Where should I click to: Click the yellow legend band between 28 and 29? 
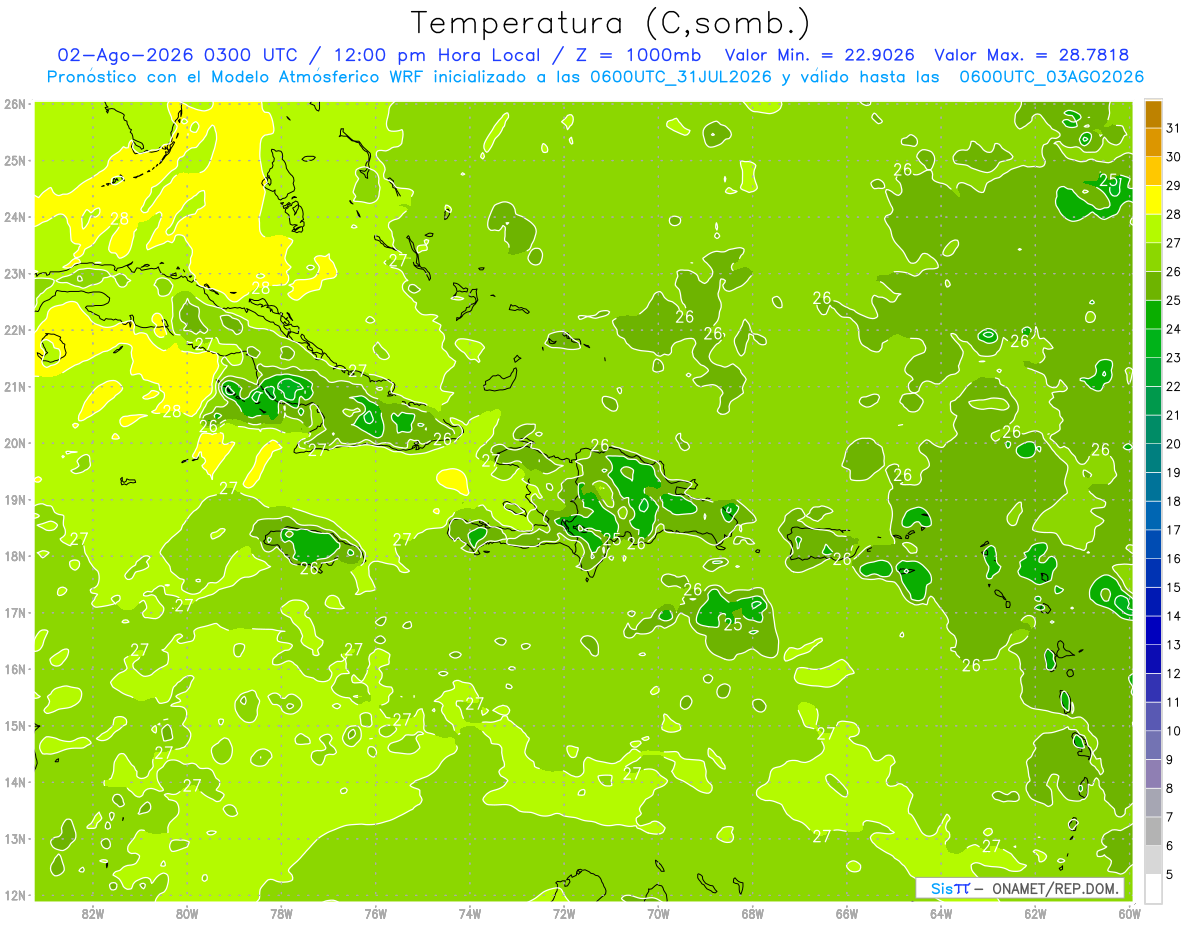pyautogui.click(x=1153, y=200)
